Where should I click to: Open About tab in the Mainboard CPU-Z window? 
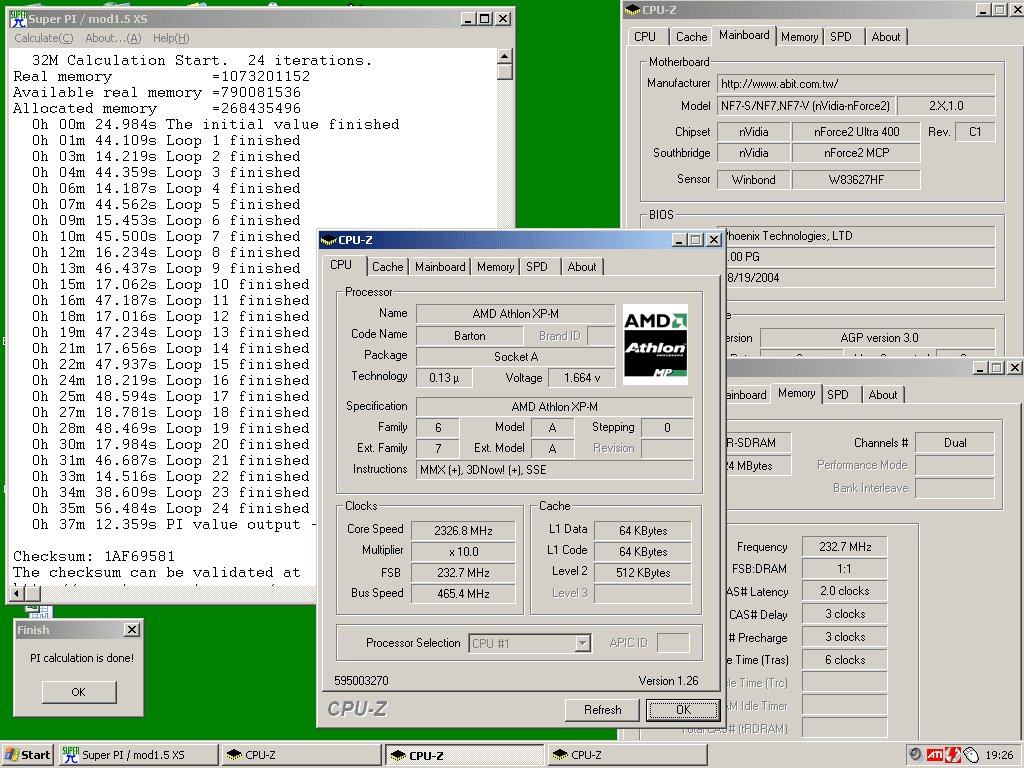point(886,37)
